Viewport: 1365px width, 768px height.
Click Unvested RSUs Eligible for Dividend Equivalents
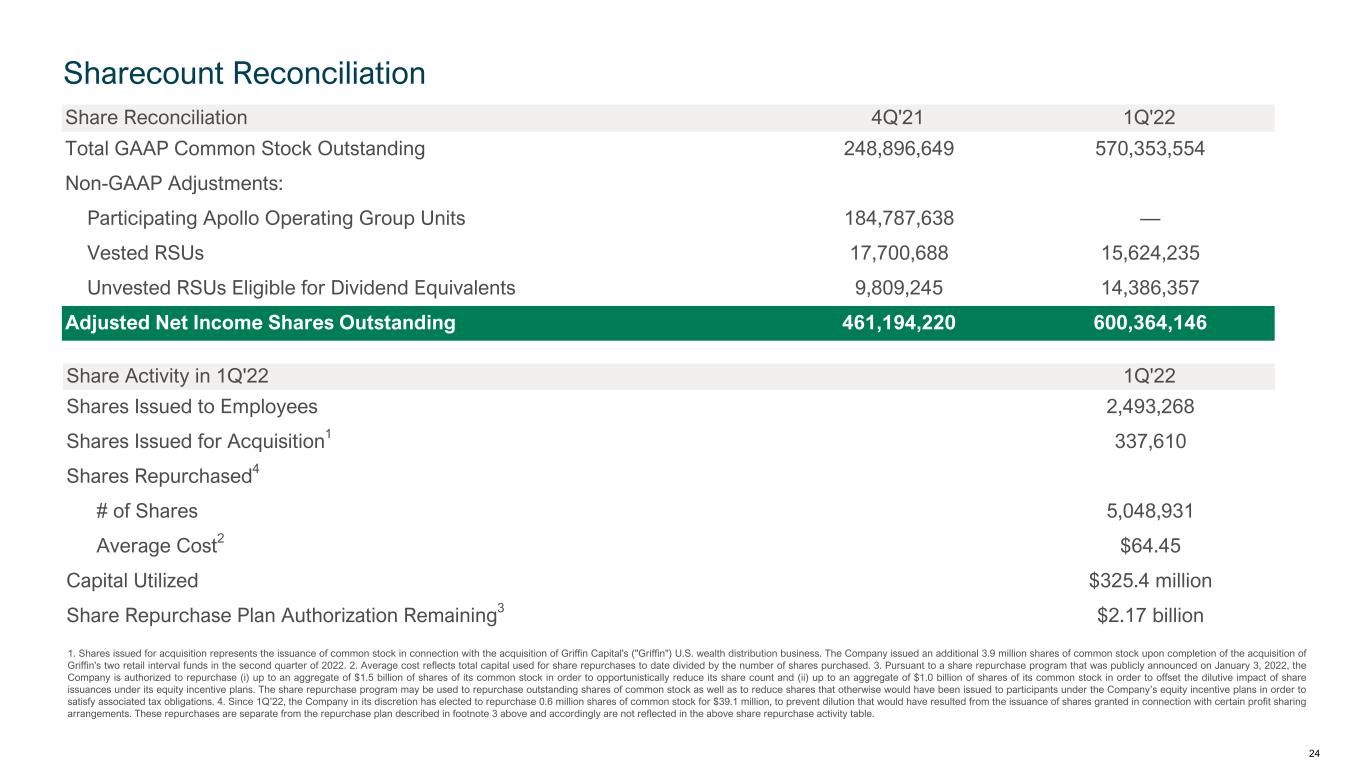click(x=302, y=289)
